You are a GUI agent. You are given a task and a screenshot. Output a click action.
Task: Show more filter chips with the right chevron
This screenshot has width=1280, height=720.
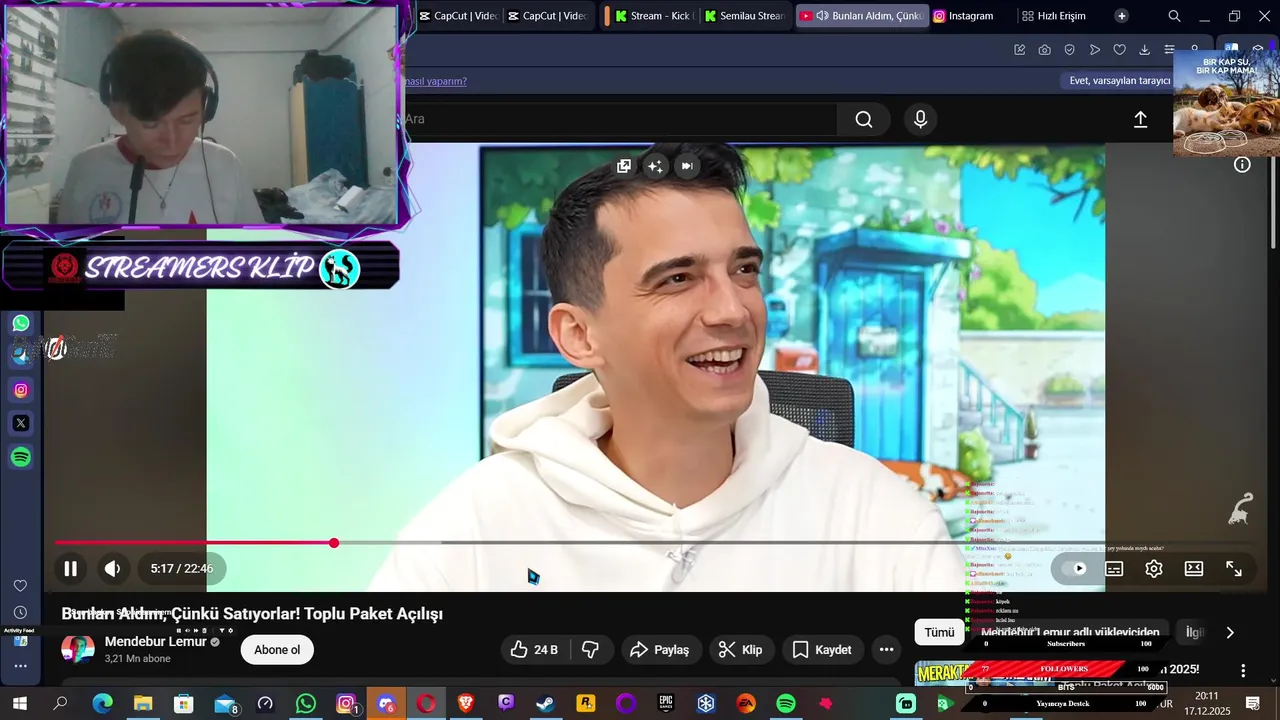pos(1230,632)
